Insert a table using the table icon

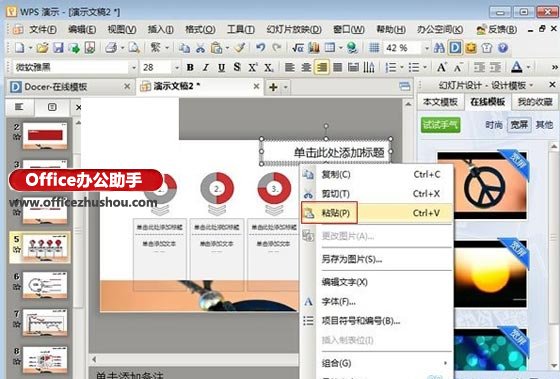330,48
